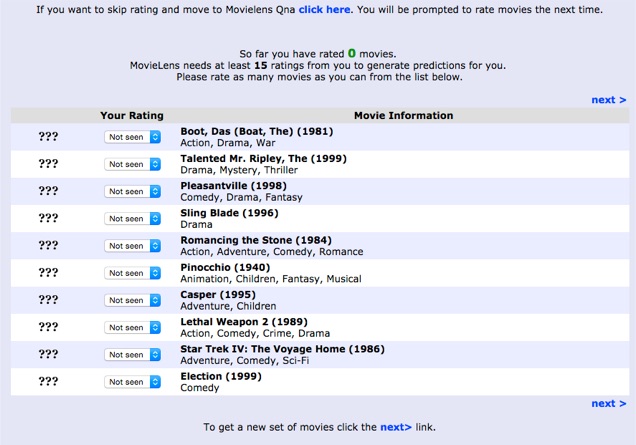Open rating dropdown for Lethal Weapon 2

(133, 327)
